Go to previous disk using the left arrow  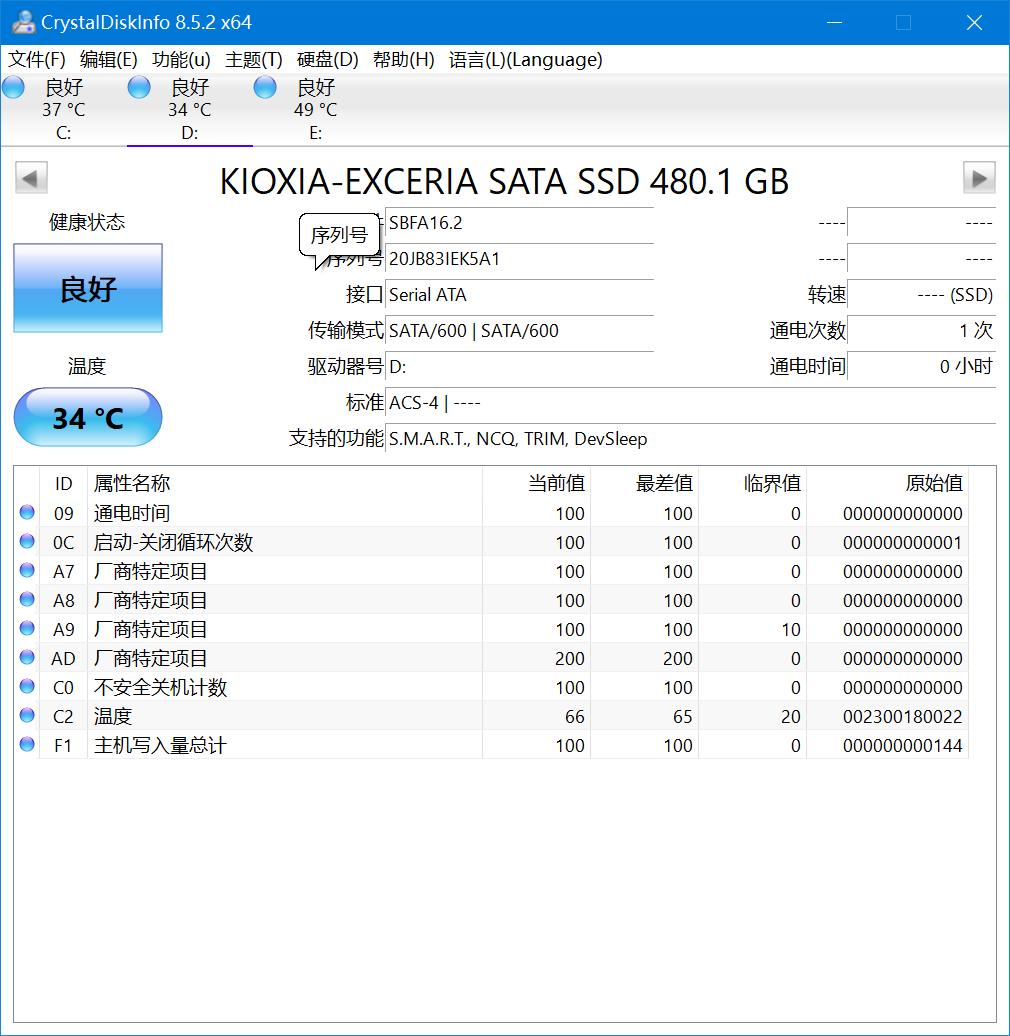[x=30, y=177]
